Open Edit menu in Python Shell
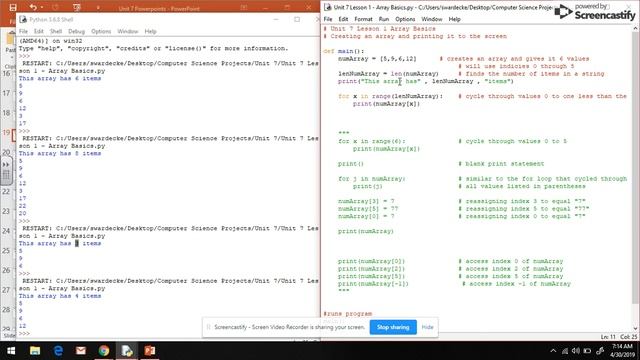The image size is (640, 360). point(38,31)
